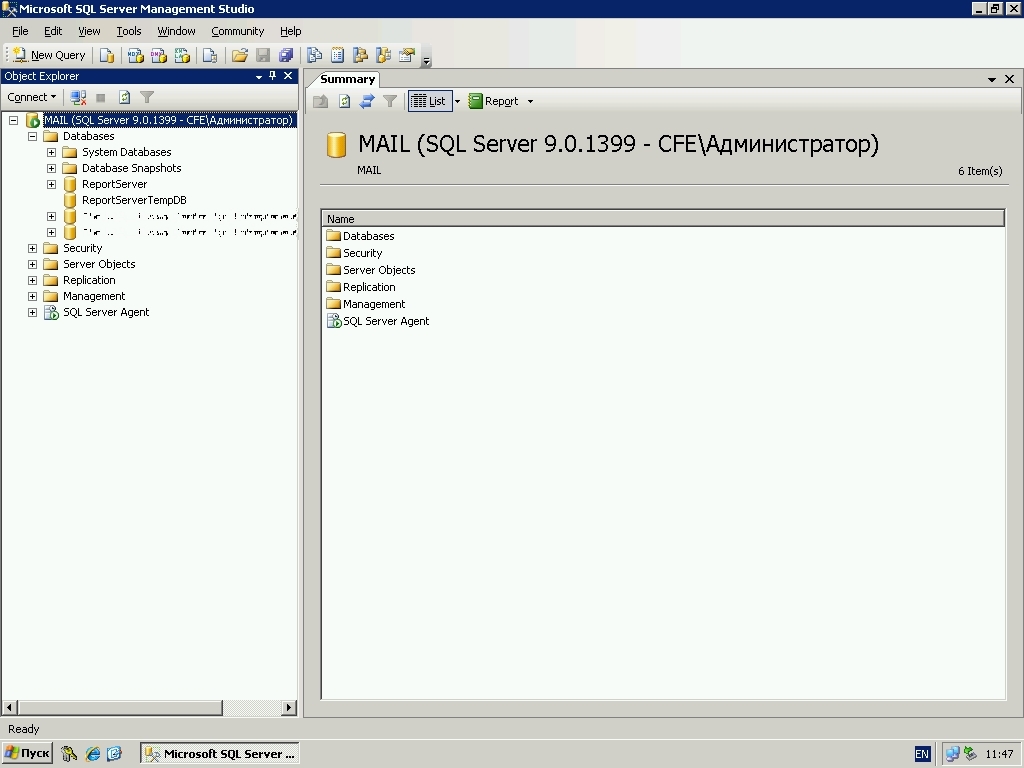Open the List view dropdown arrow
Screen dimensions: 1024x768
pyautogui.click(x=457, y=101)
